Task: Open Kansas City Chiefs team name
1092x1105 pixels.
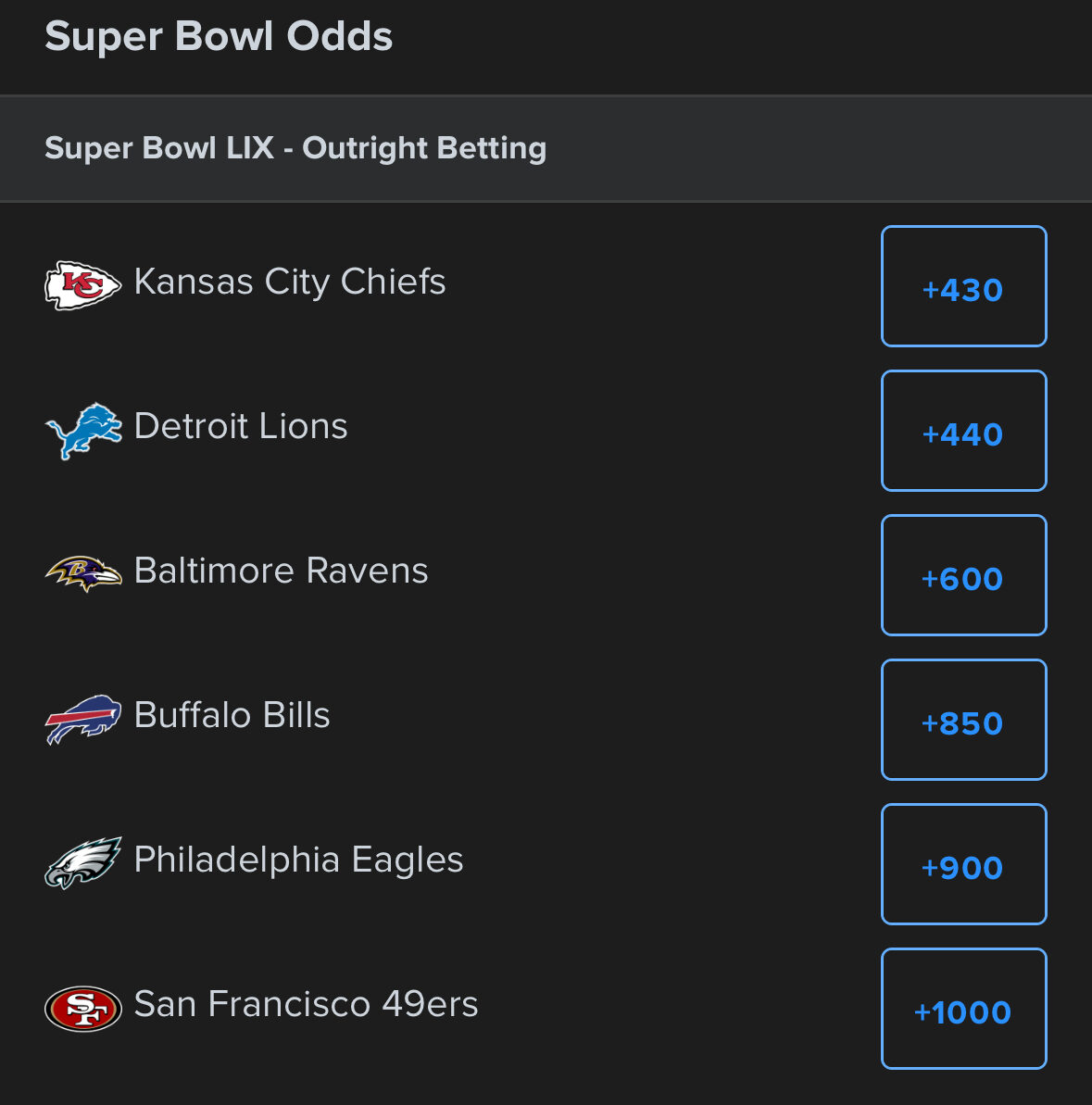Action: click(290, 283)
